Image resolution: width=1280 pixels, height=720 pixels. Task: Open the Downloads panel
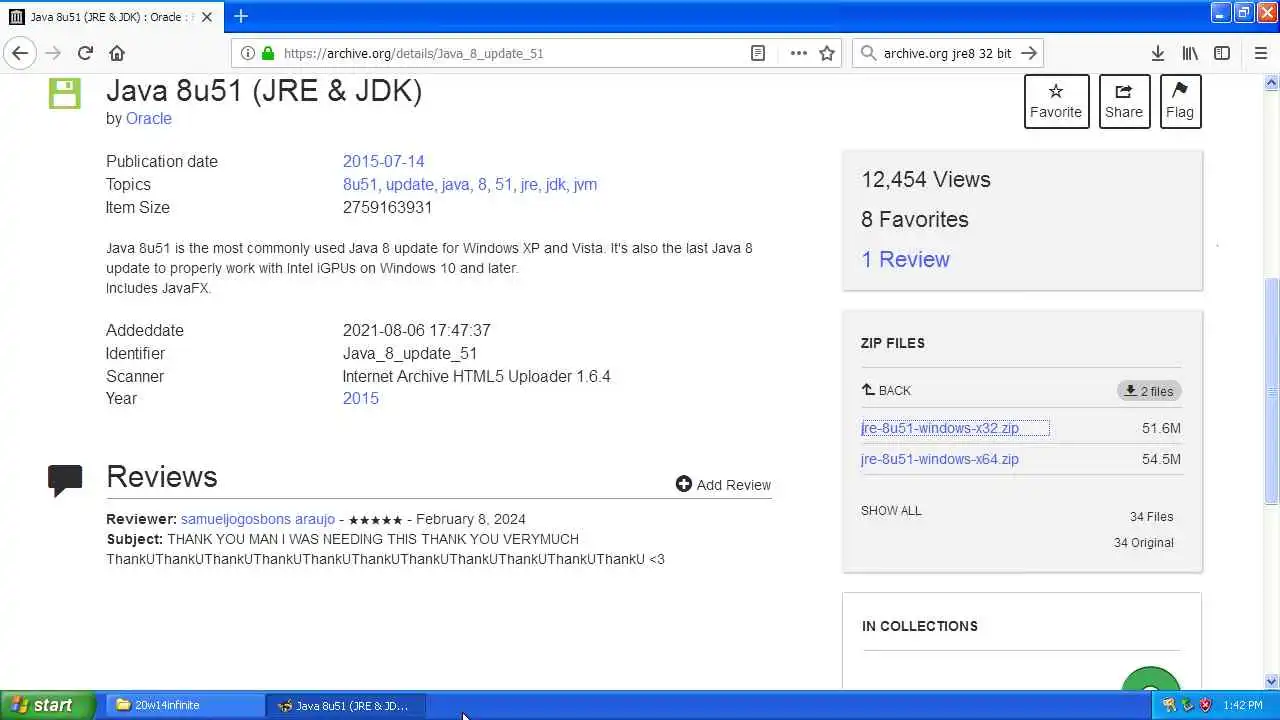point(1157,53)
